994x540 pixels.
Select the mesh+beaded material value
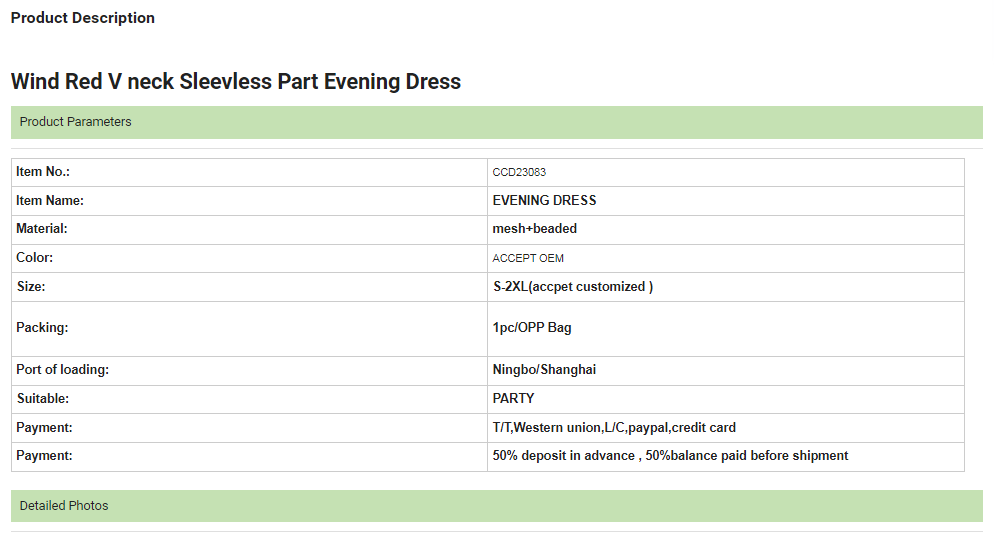(534, 229)
